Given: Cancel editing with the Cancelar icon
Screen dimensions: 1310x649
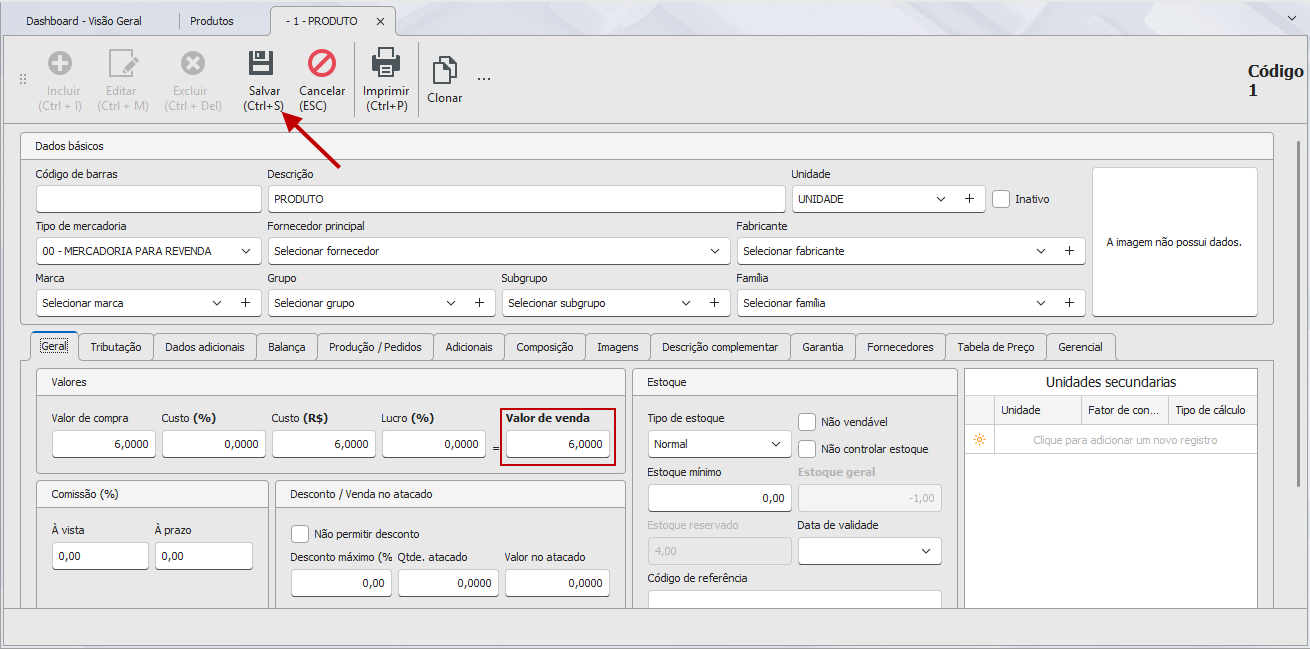Looking at the screenshot, I should click(322, 63).
